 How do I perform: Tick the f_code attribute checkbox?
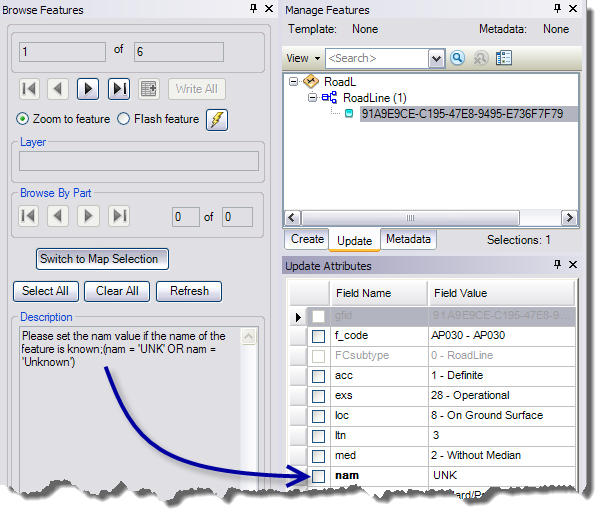318,336
